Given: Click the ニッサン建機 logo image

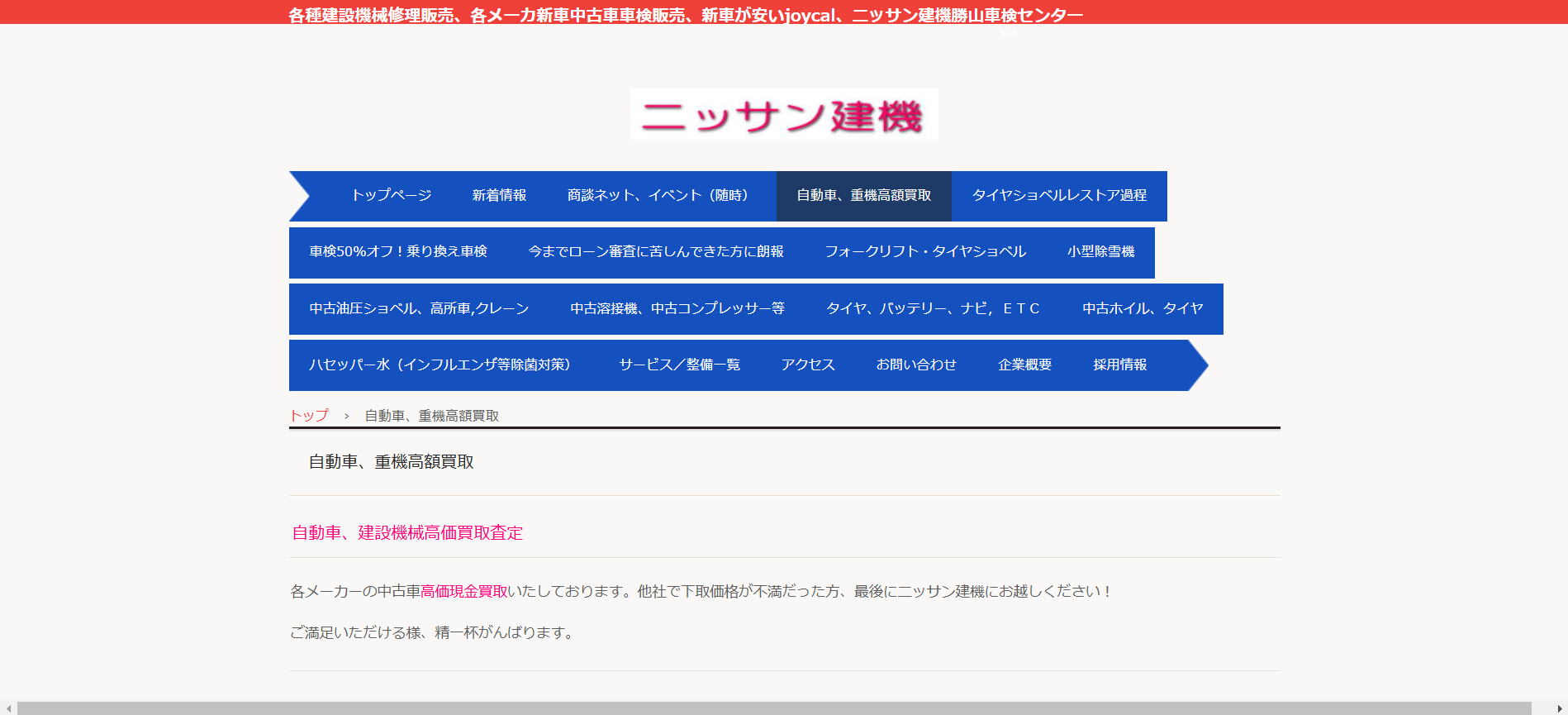Looking at the screenshot, I should click(x=784, y=114).
